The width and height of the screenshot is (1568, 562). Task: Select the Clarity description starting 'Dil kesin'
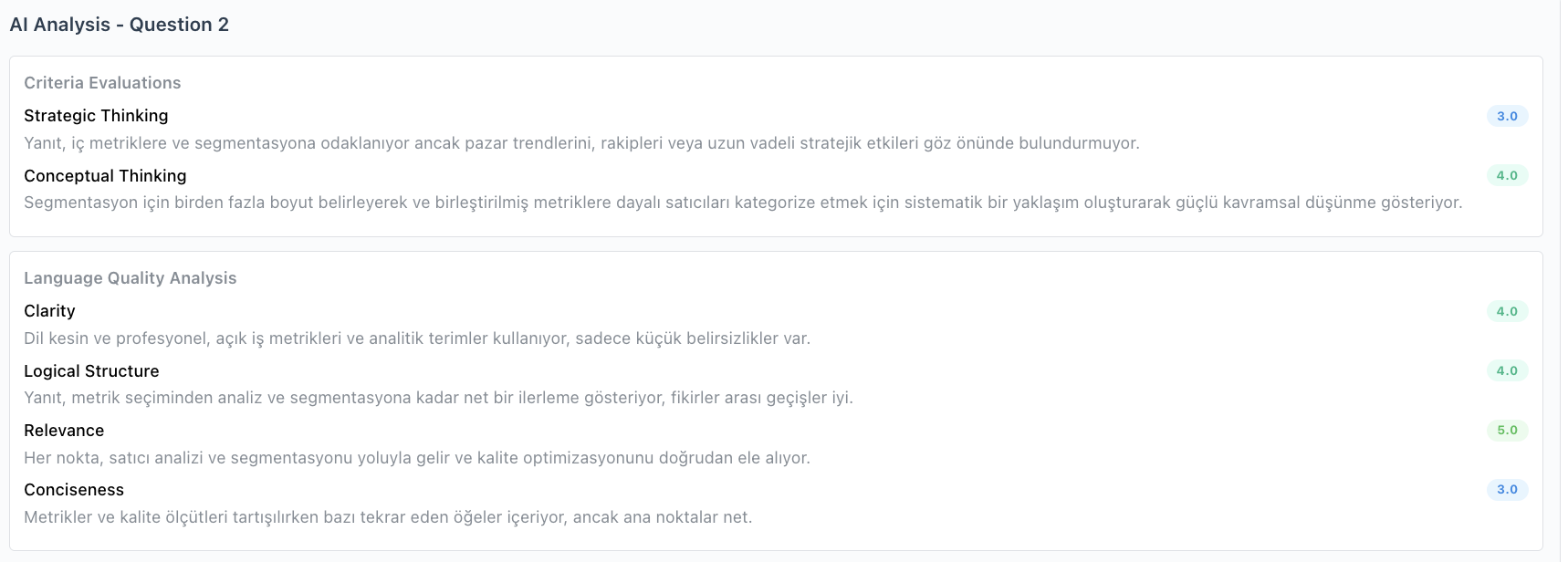pyautogui.click(x=417, y=338)
